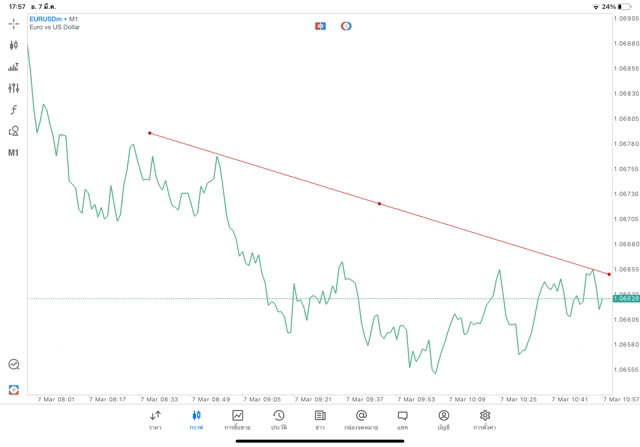Open the one-click trading panel icon
Viewport: 640px width, 447px height.
321,25
